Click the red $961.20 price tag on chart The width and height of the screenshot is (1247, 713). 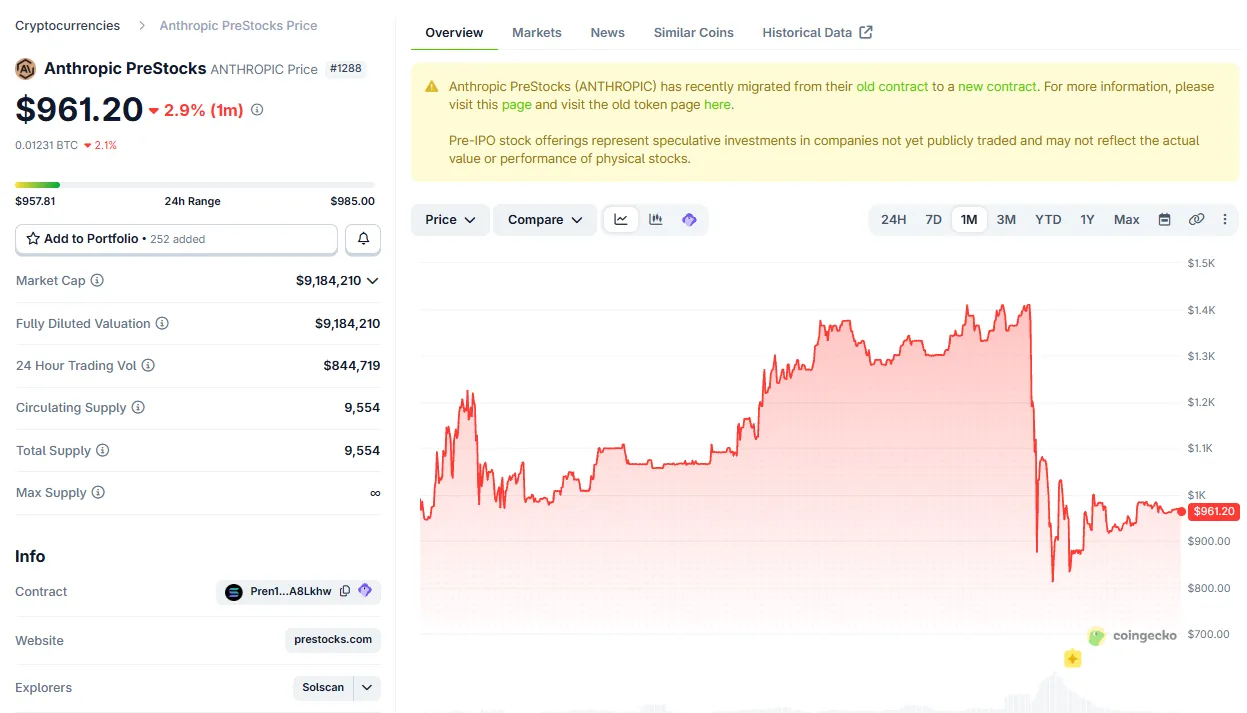pos(1214,512)
